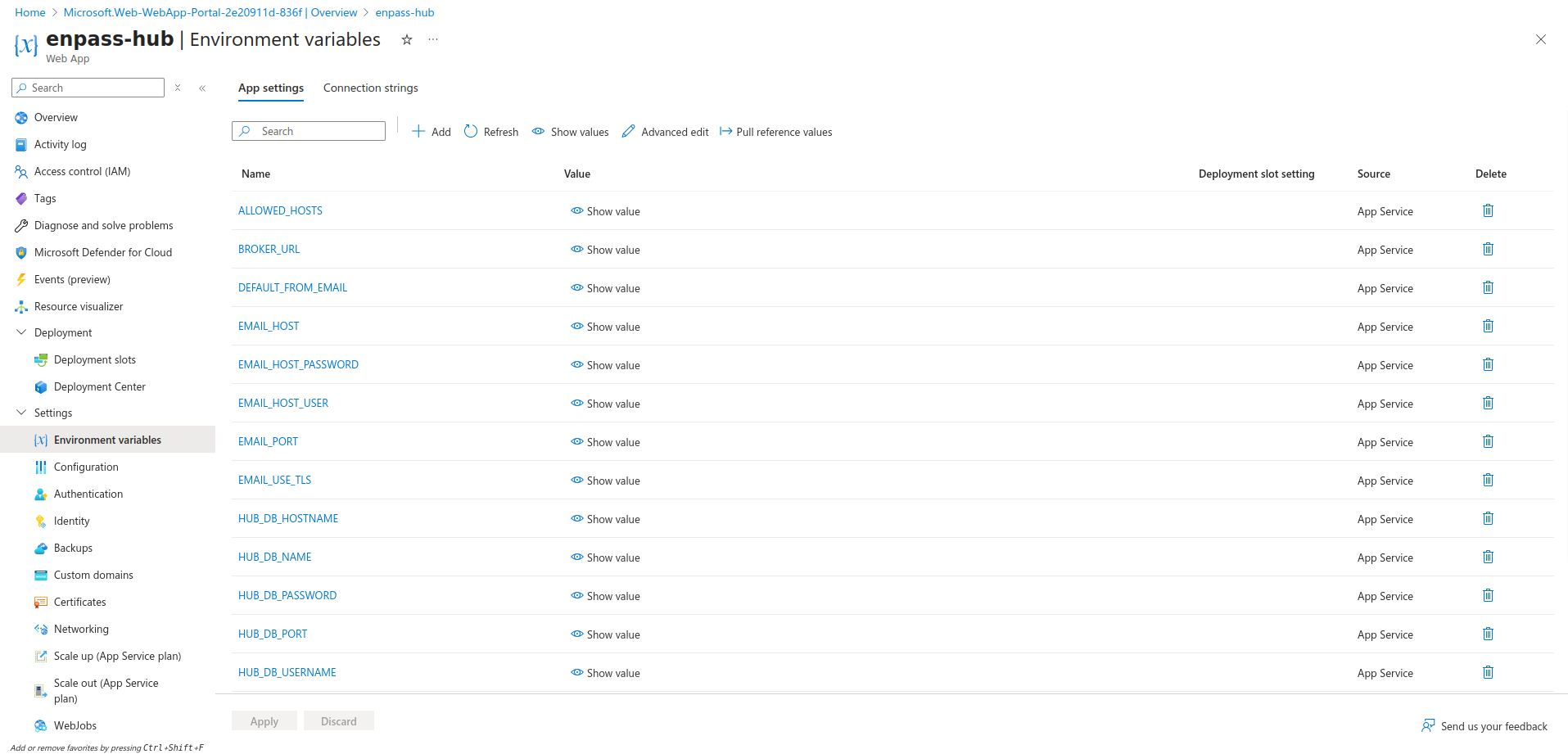Open Diagnose and solve problems
1568x754 pixels.
click(x=103, y=226)
